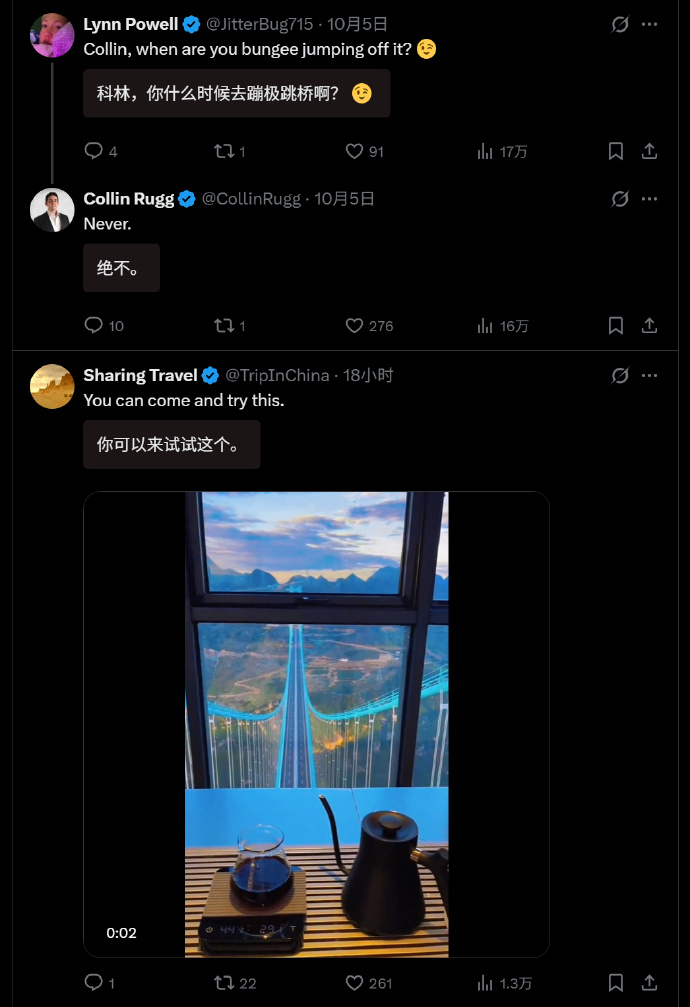Share Lynn Powell's tweet
The width and height of the screenshot is (690, 1007).
pyautogui.click(x=649, y=151)
